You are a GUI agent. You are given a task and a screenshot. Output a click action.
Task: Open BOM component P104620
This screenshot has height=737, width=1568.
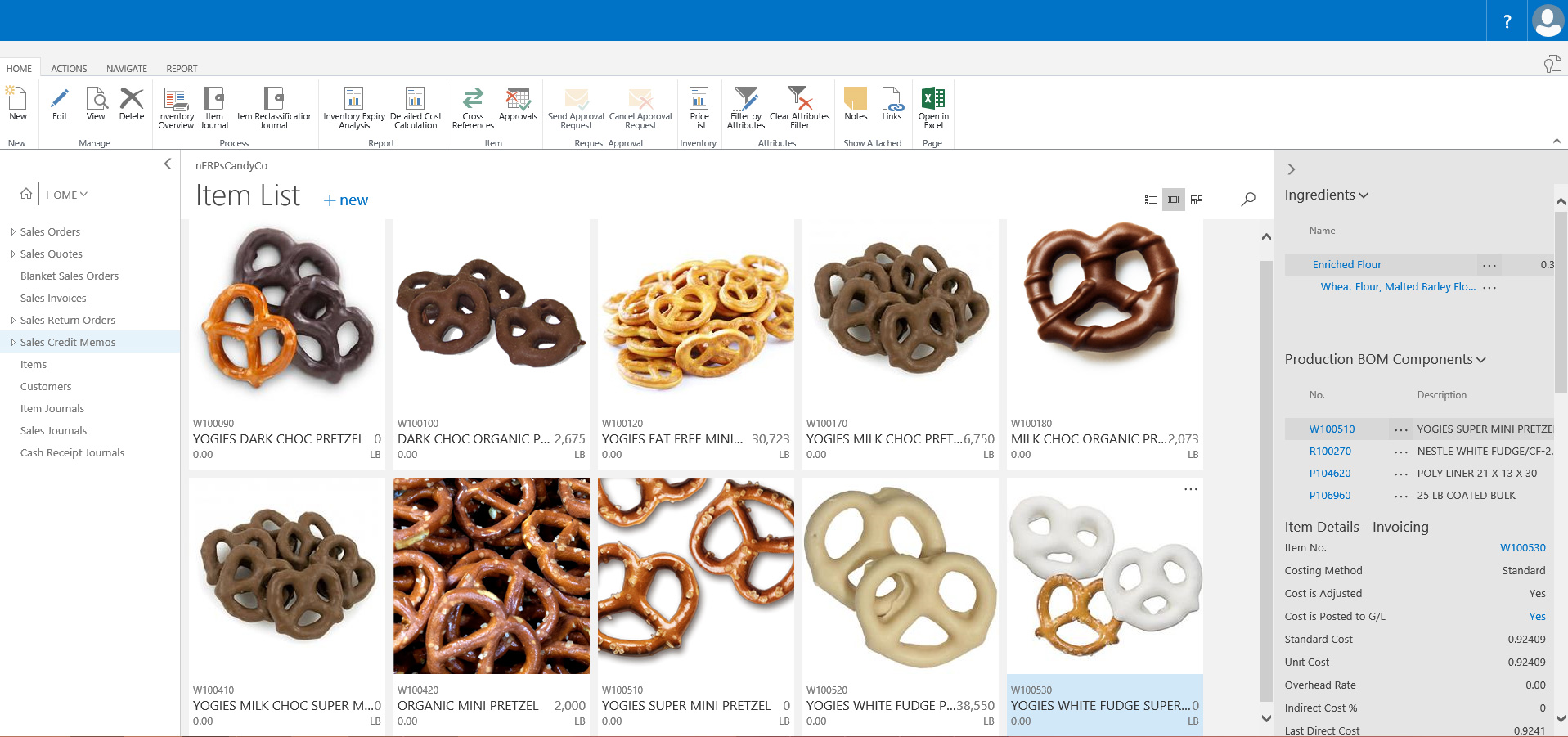click(x=1330, y=473)
